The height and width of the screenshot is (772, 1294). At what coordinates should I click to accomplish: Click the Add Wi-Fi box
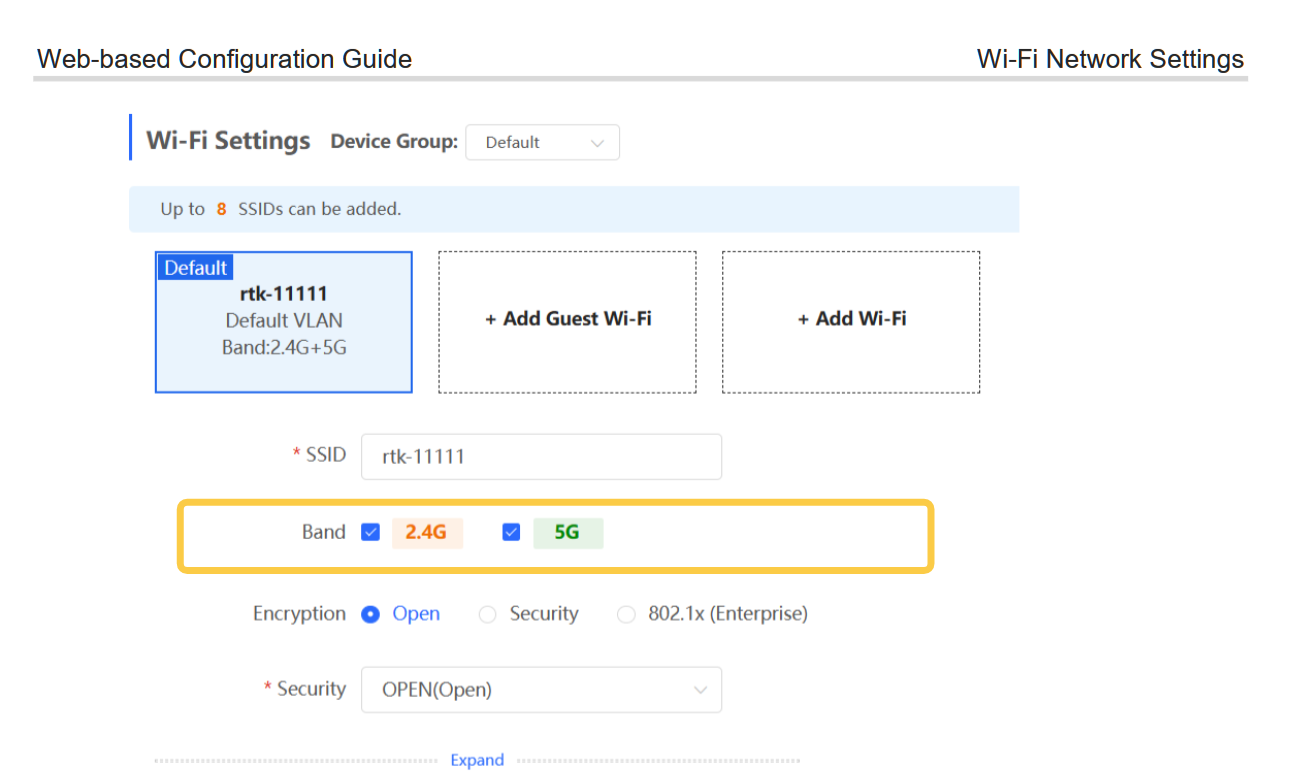coord(852,322)
